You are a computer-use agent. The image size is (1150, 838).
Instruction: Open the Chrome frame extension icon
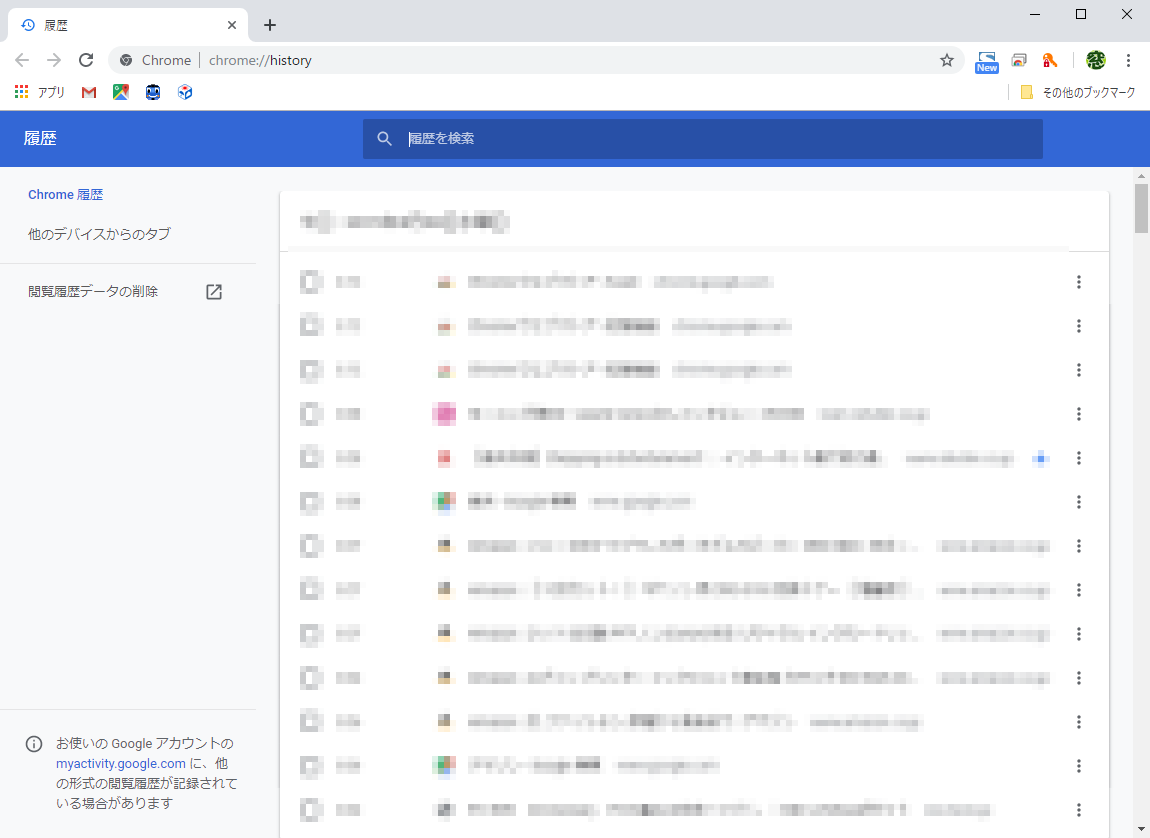1019,60
